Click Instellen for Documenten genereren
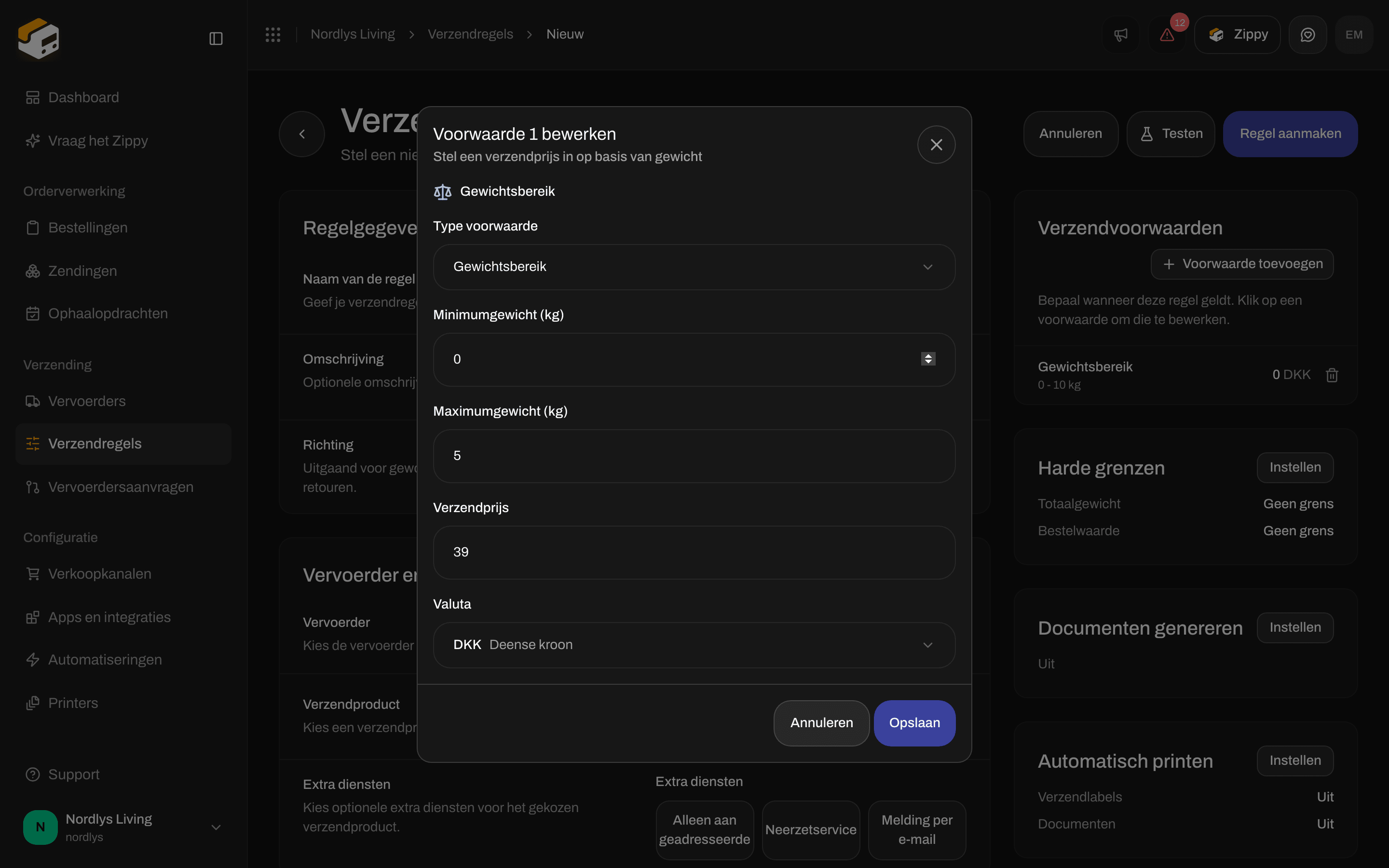This screenshot has width=1389, height=868. click(x=1295, y=627)
